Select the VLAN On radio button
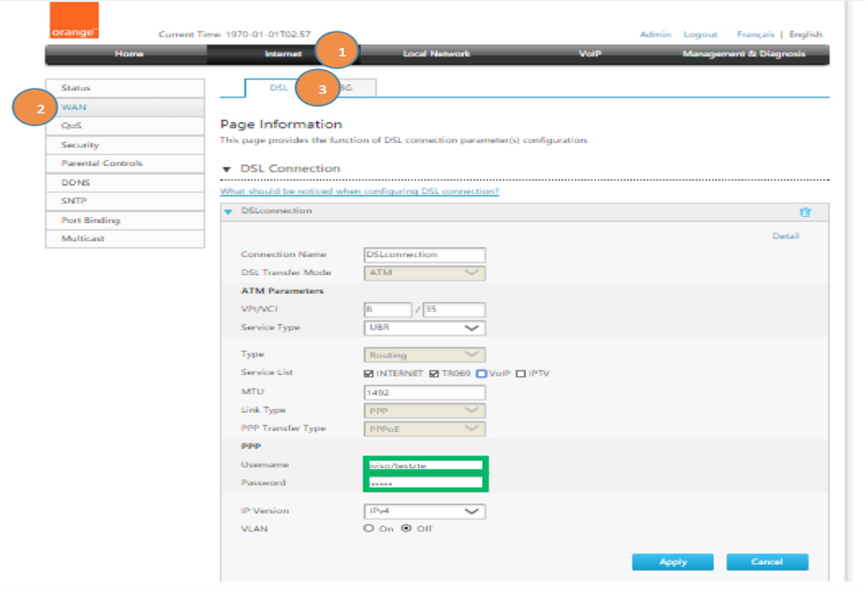The image size is (865, 592). (x=368, y=529)
